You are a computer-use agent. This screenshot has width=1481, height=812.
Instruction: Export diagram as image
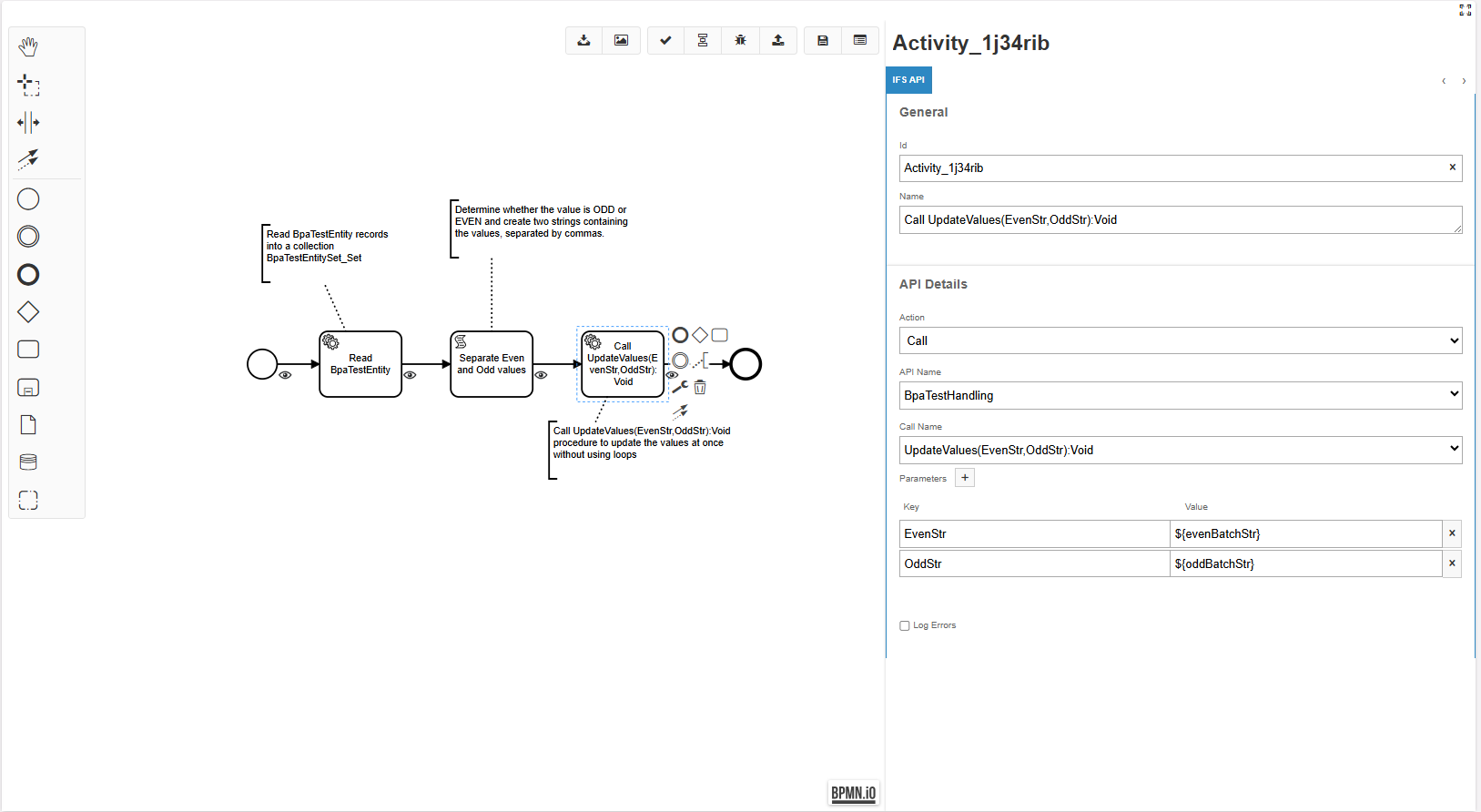[x=622, y=40]
